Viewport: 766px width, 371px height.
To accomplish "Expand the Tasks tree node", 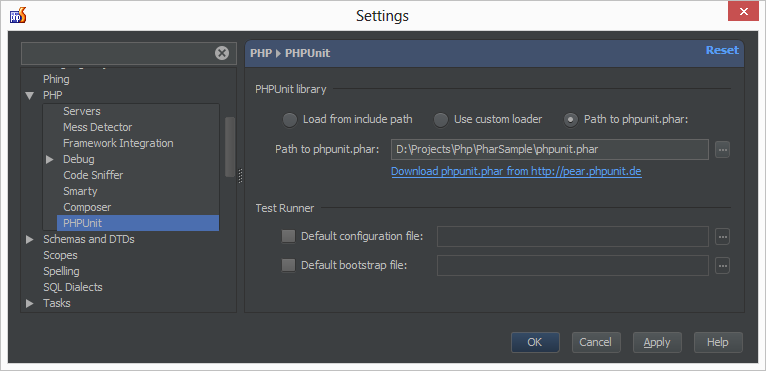I will (x=30, y=304).
